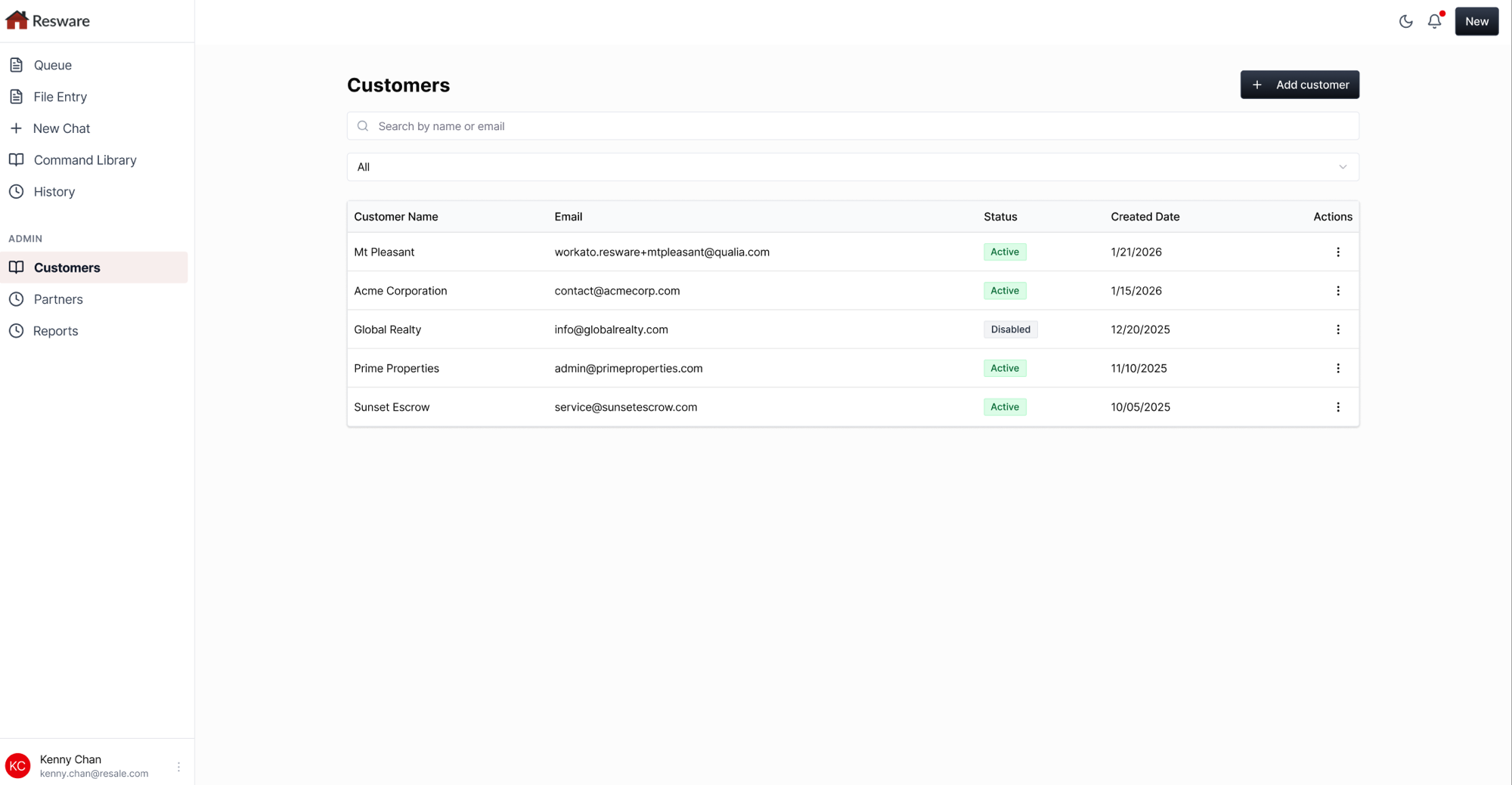The height and width of the screenshot is (785, 1512).
Task: Click the Status column header
Action: [x=999, y=217]
